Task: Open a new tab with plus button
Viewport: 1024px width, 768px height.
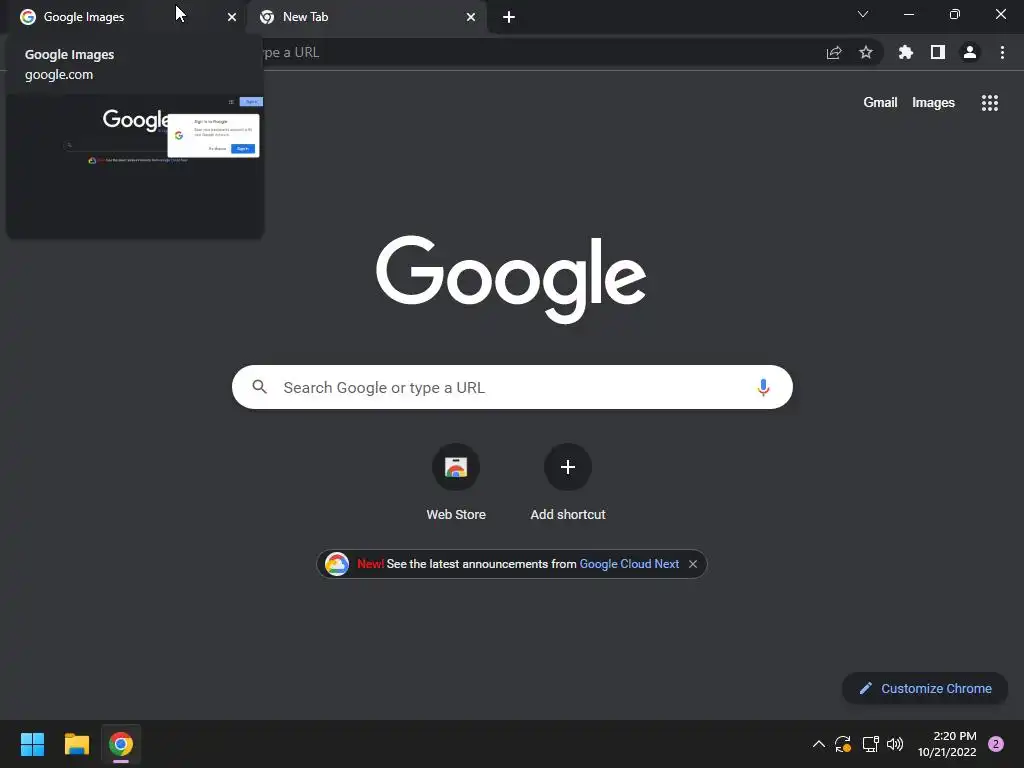Action: pos(509,17)
